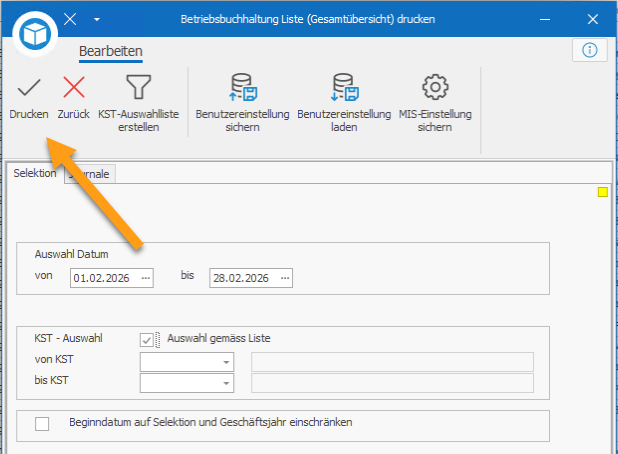Click the Drucken checkmark icon
The image size is (618, 454).
pyautogui.click(x=29, y=89)
